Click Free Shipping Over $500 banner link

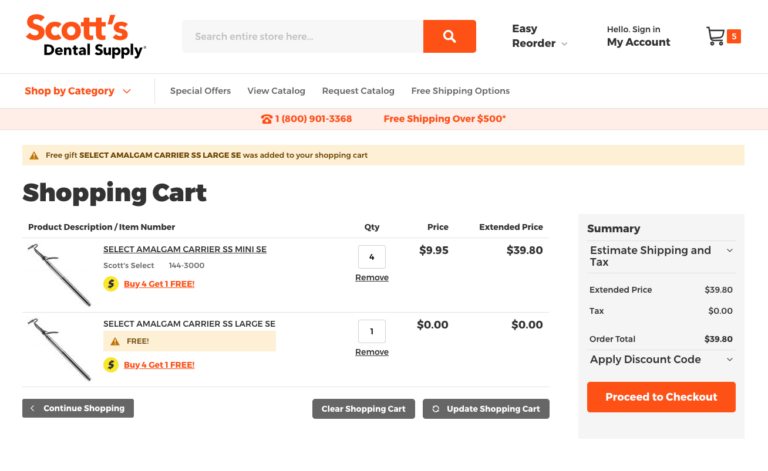click(x=444, y=119)
